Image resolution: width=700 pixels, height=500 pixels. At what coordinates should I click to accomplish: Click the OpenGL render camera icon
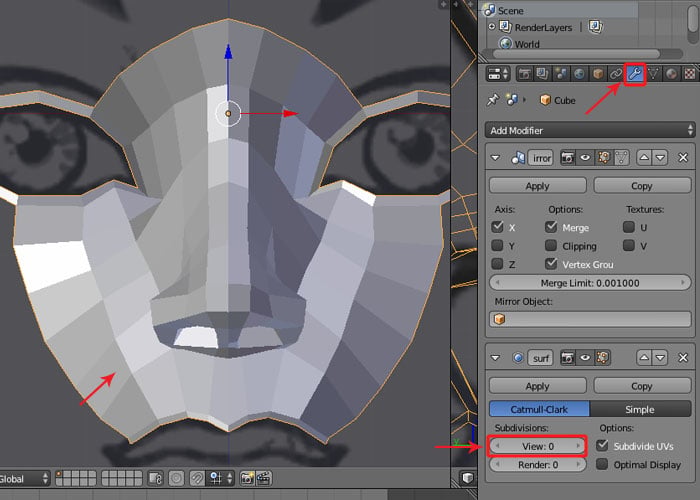point(246,479)
